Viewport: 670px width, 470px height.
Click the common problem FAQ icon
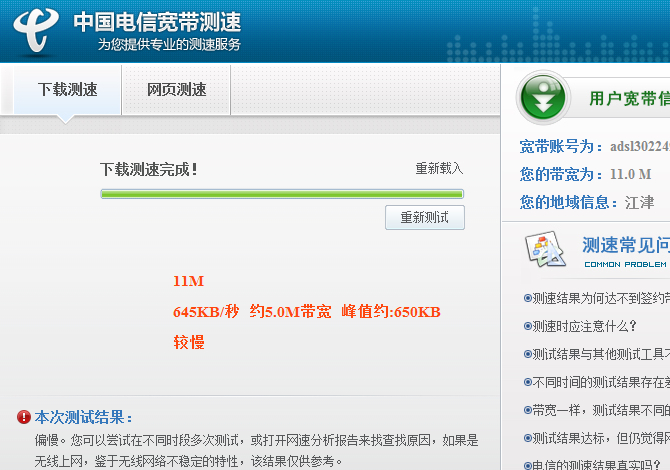pyautogui.click(x=544, y=249)
